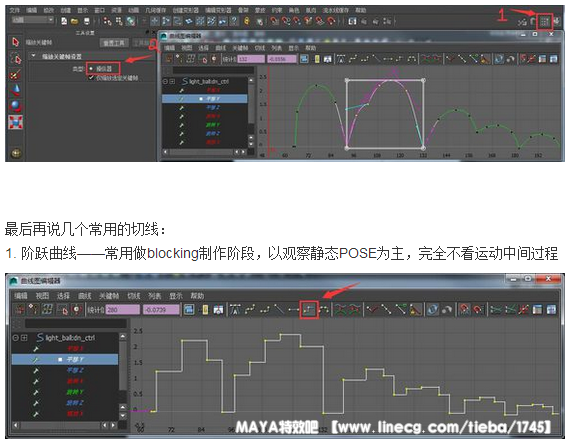Image resolution: width=585 pixels, height=444 pixels.
Task: Click Lock tangent weight icon in lower Graph Editor
Action: (x=415, y=309)
